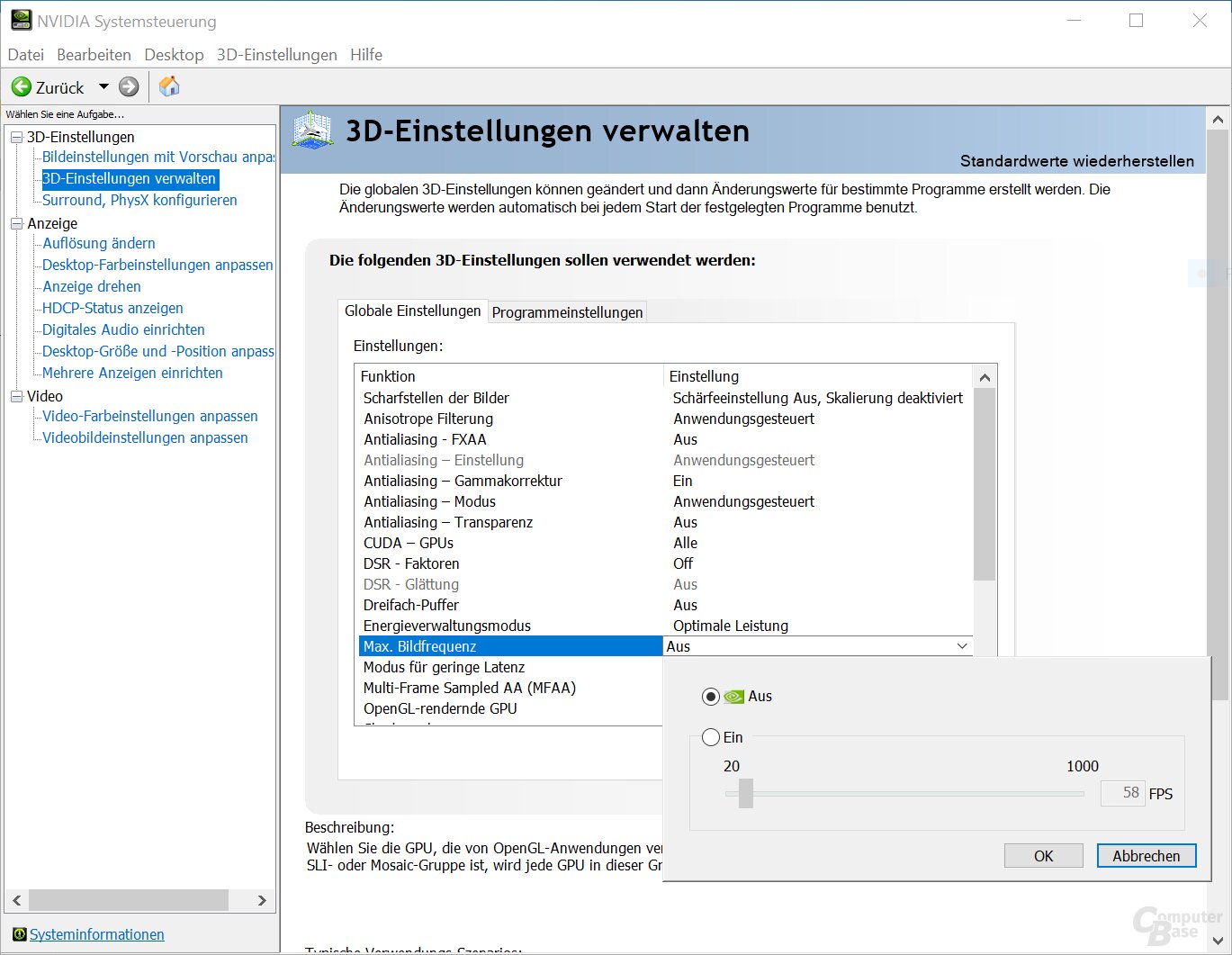Click the FPS slider handle

(745, 793)
